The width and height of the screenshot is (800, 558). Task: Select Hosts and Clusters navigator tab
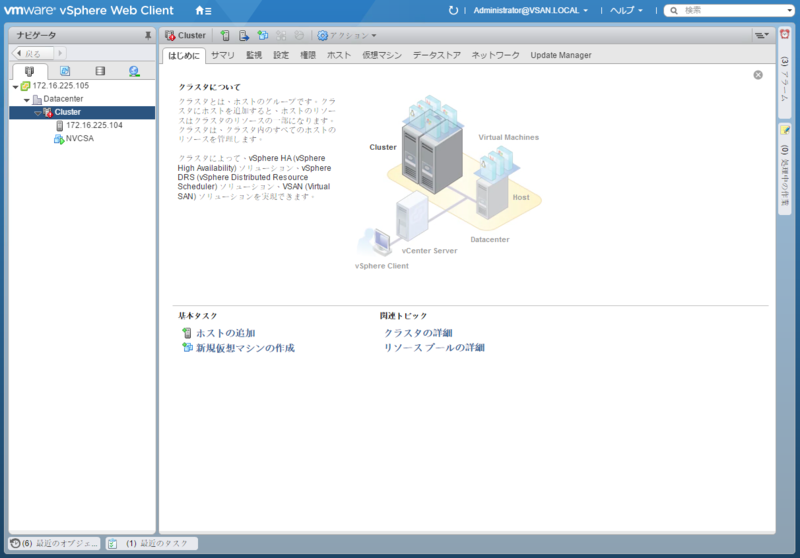30,71
